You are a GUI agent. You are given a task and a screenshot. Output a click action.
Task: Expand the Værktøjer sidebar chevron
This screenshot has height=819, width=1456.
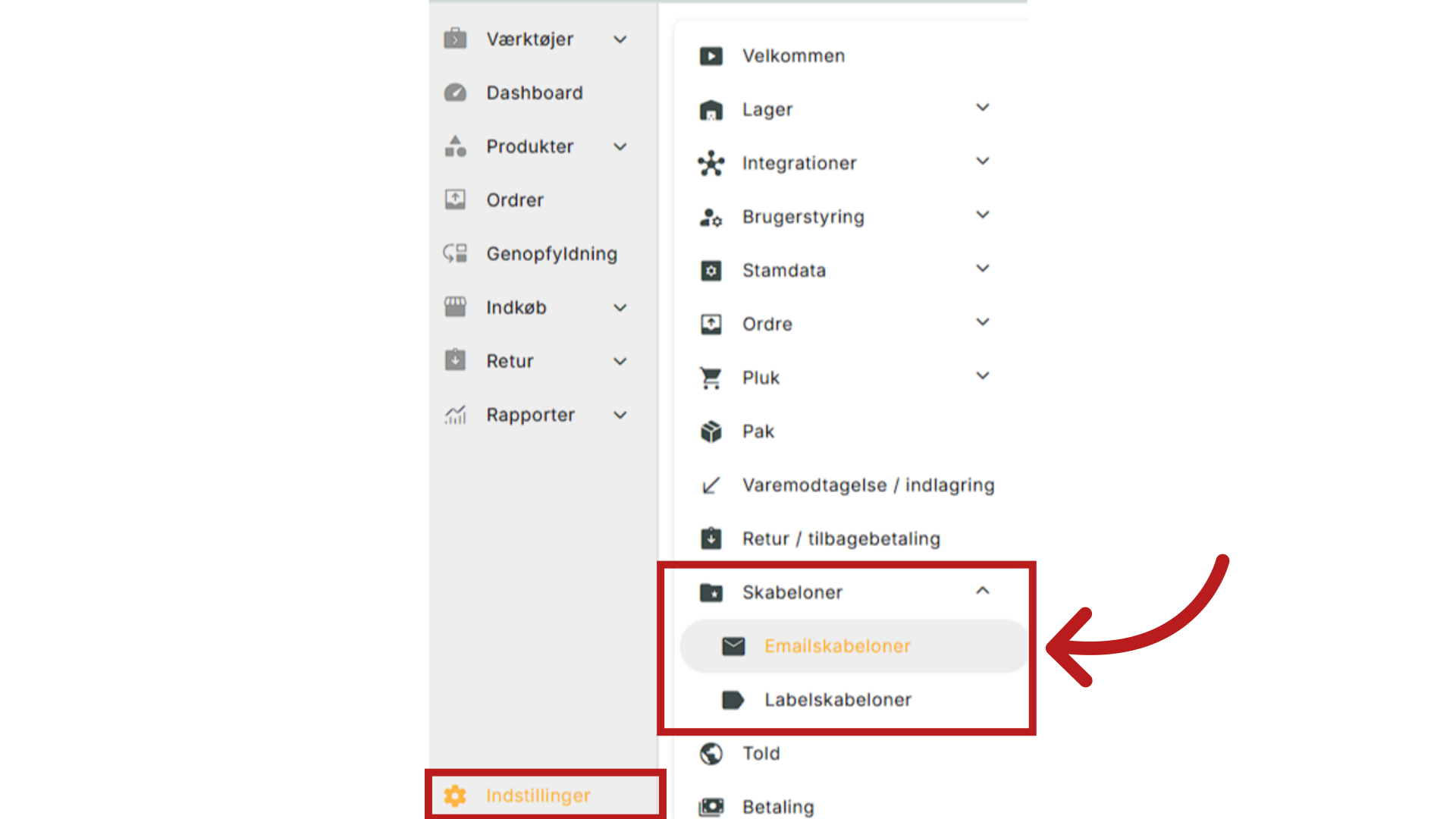click(x=620, y=39)
